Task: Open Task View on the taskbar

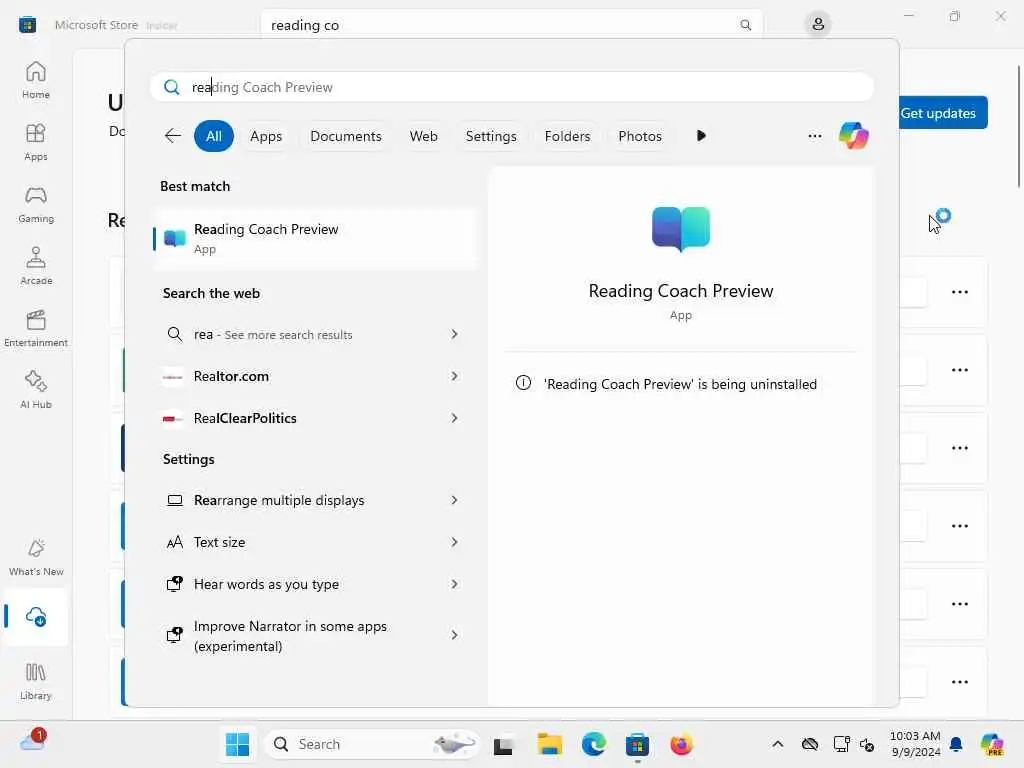Action: click(x=503, y=744)
